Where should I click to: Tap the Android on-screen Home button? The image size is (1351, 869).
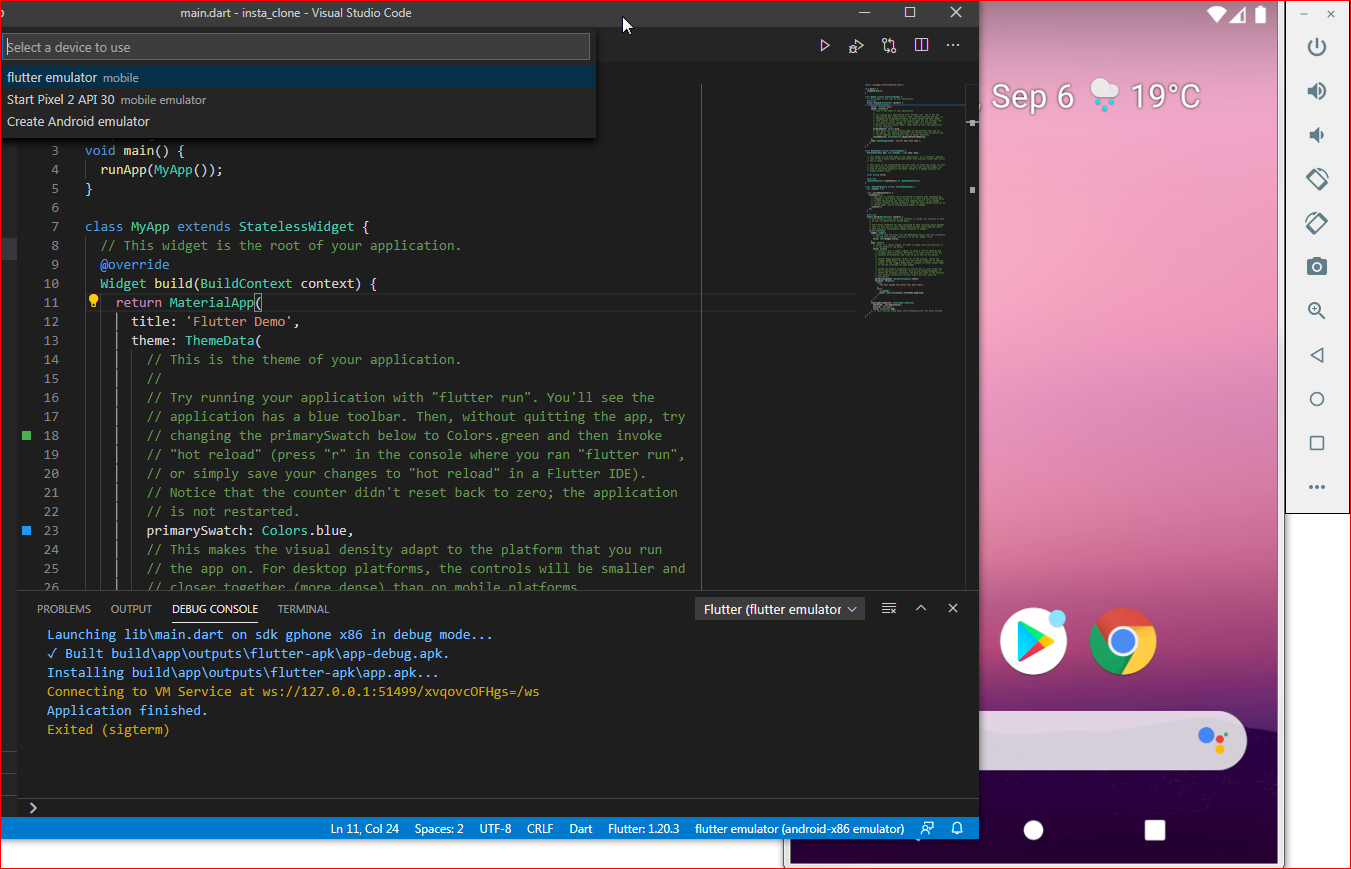click(1034, 830)
